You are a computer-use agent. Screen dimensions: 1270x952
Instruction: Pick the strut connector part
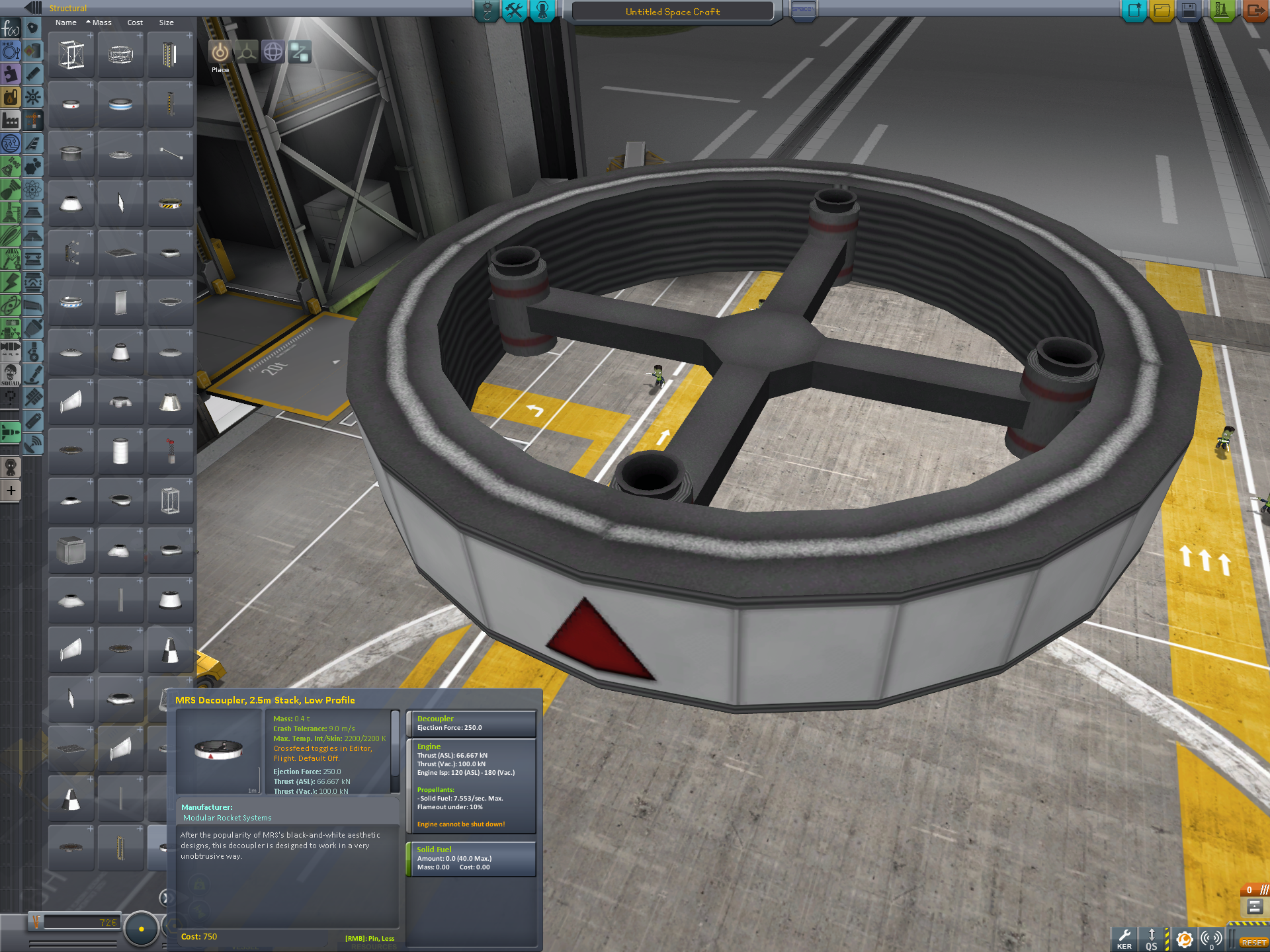point(171,154)
